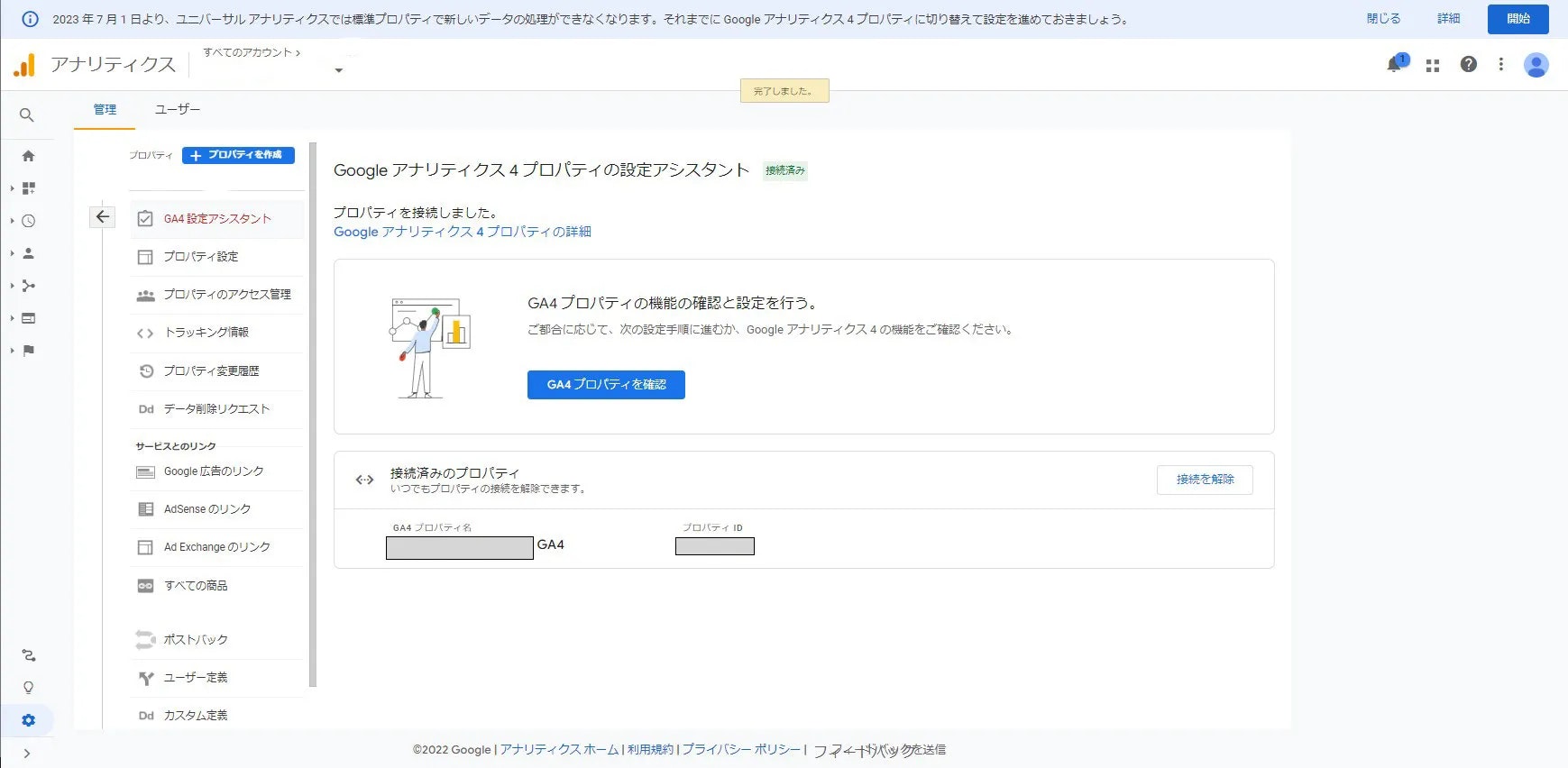The image size is (1568, 768).
Task: Click the back arrow beside property column
Action: pyautogui.click(x=103, y=216)
